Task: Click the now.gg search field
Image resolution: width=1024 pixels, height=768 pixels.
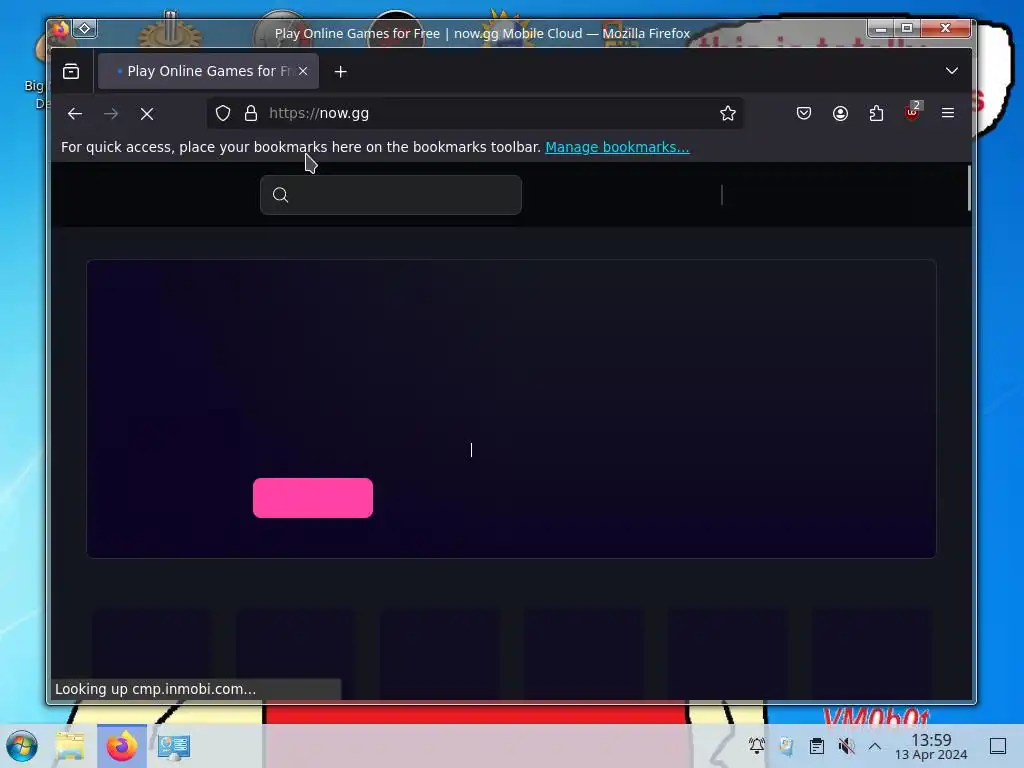Action: coord(391,195)
